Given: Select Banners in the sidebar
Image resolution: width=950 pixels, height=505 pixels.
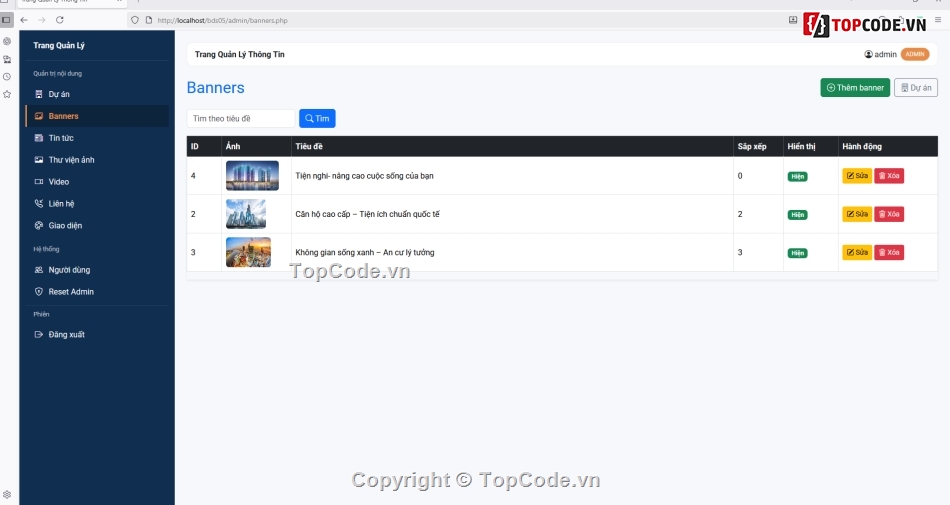Looking at the screenshot, I should (97, 116).
